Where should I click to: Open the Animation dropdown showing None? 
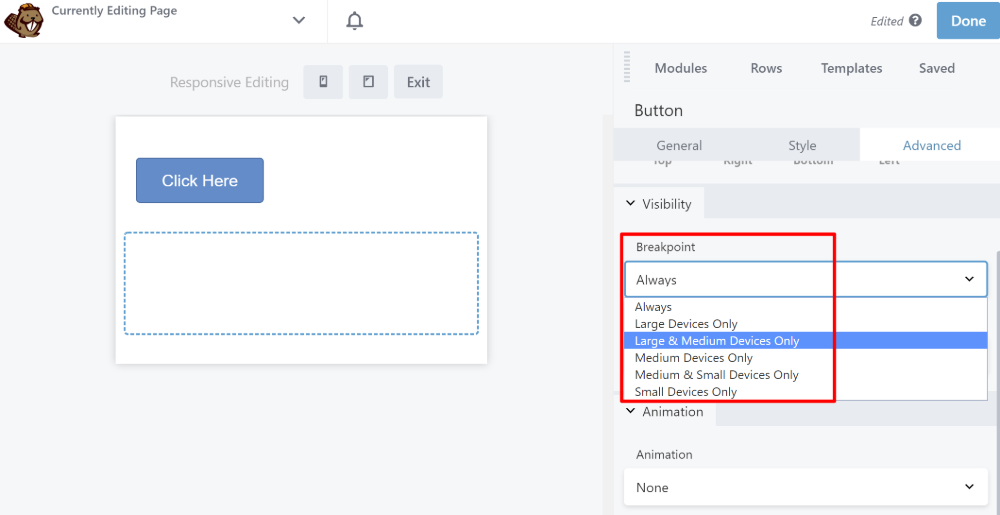click(806, 487)
